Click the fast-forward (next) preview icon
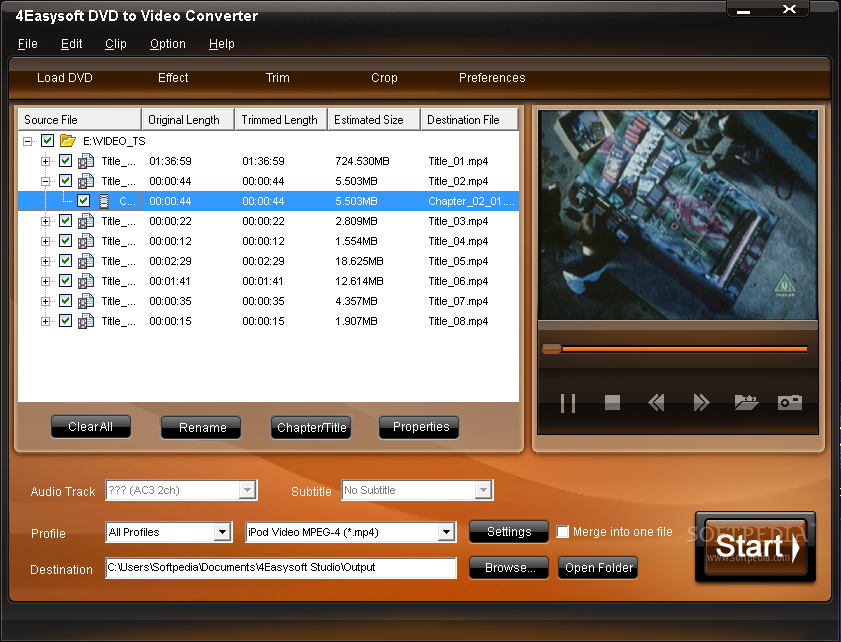841x642 pixels. tap(701, 402)
